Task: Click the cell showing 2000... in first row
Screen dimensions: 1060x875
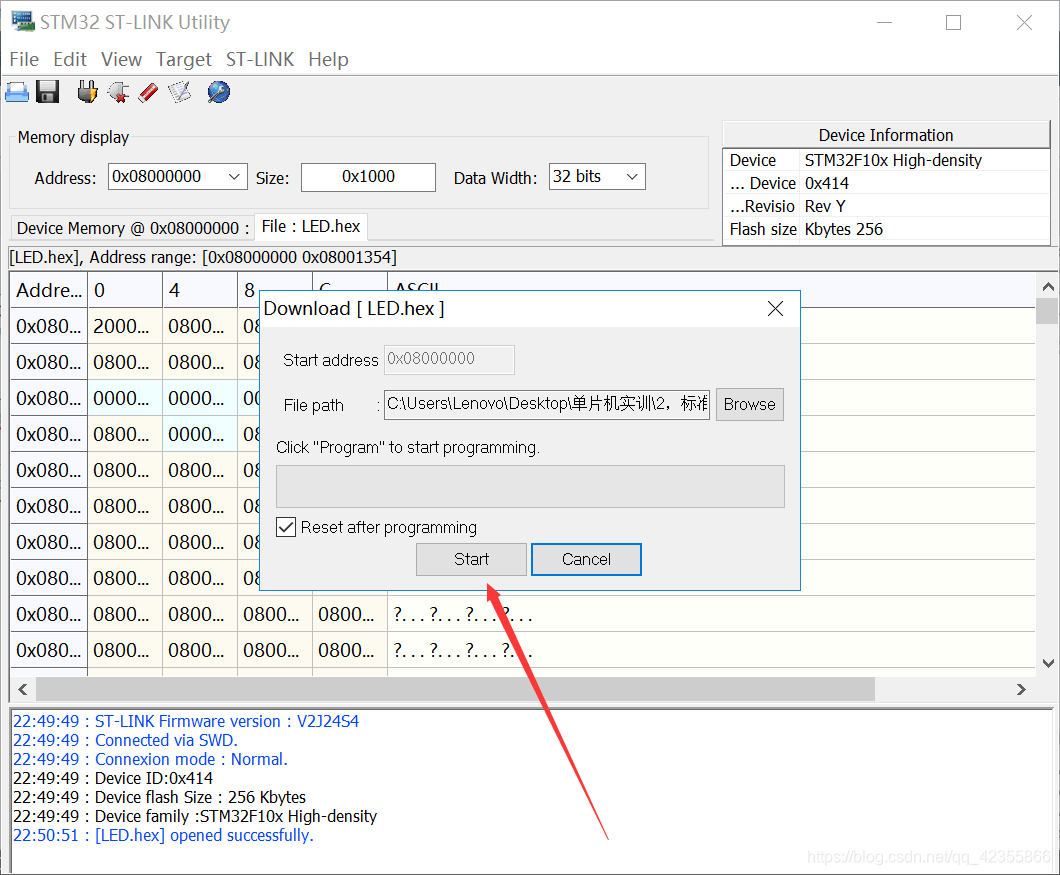Action: (125, 327)
